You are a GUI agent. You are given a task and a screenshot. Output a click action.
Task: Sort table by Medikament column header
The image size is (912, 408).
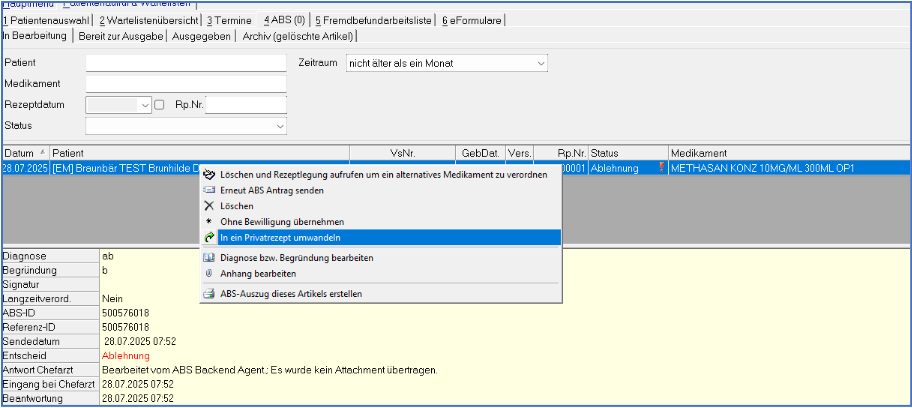(x=698, y=152)
